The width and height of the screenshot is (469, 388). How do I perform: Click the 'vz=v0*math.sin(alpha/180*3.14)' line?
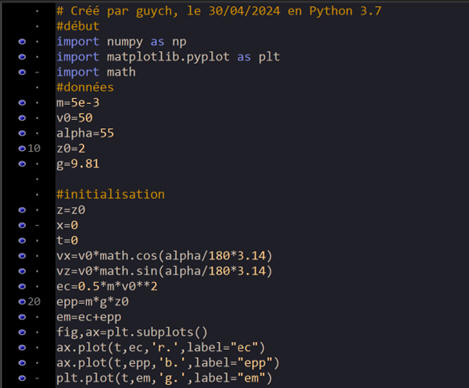(164, 271)
